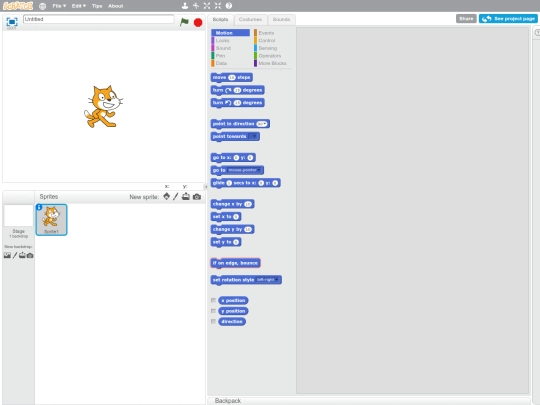Select the Duplicate stamp tool
The width and height of the screenshot is (540, 405).
(x=185, y=6)
